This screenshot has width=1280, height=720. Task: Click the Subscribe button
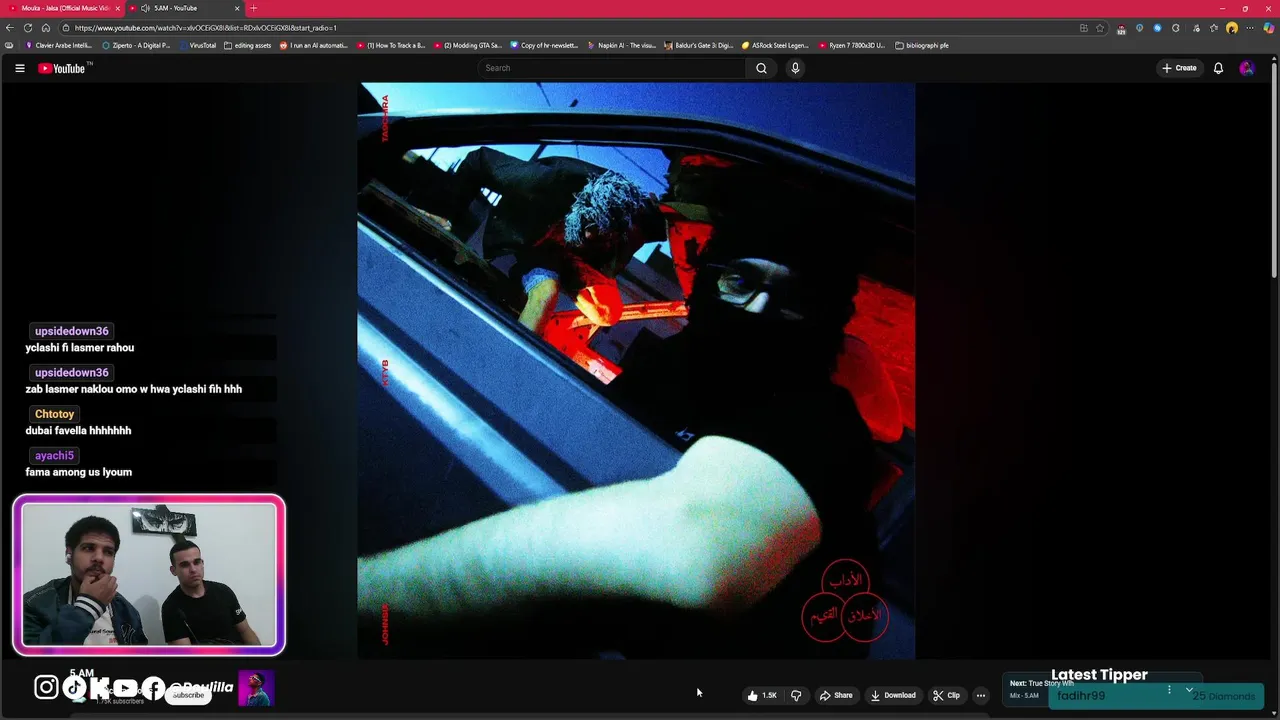188,695
